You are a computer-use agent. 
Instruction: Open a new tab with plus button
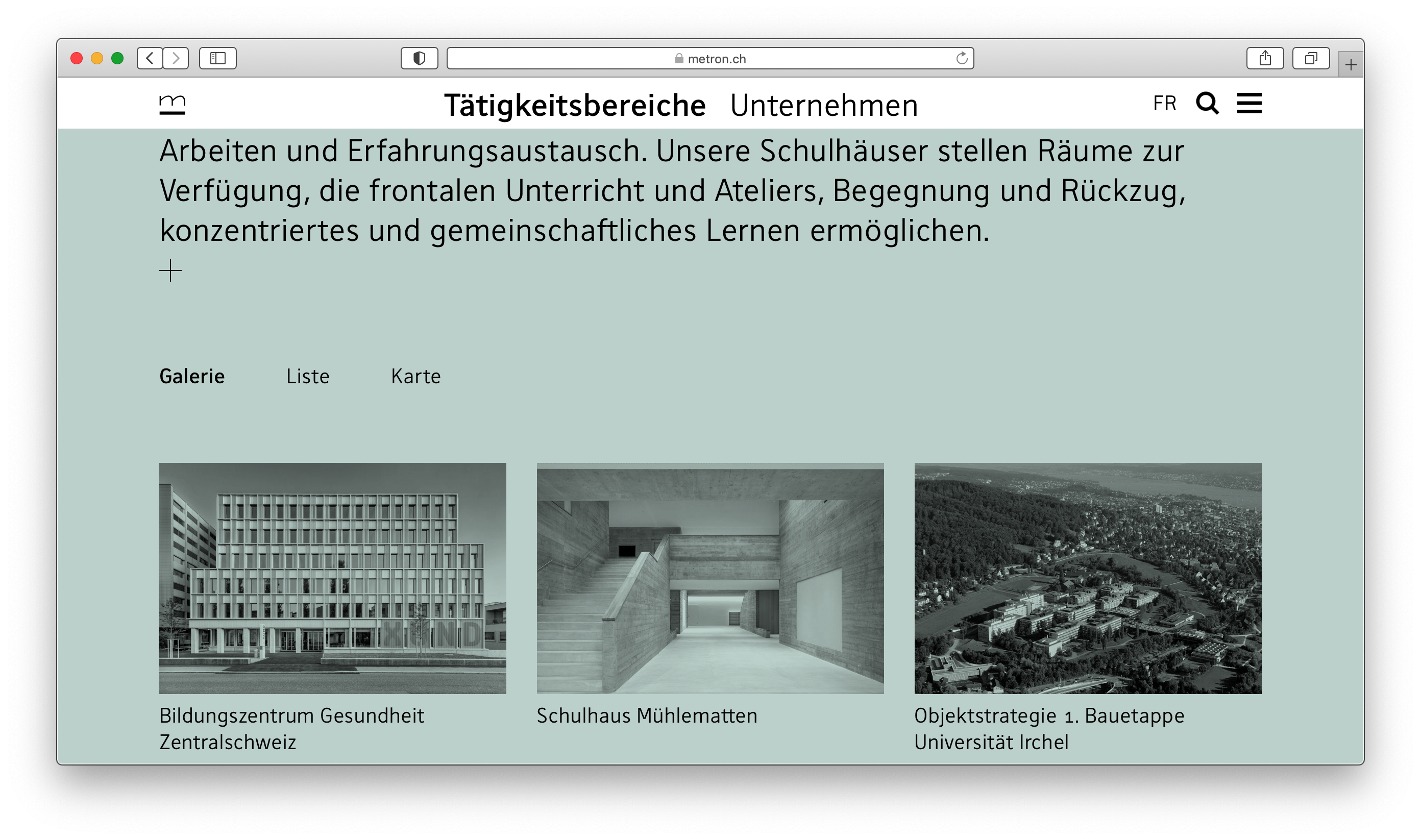coord(1351,65)
